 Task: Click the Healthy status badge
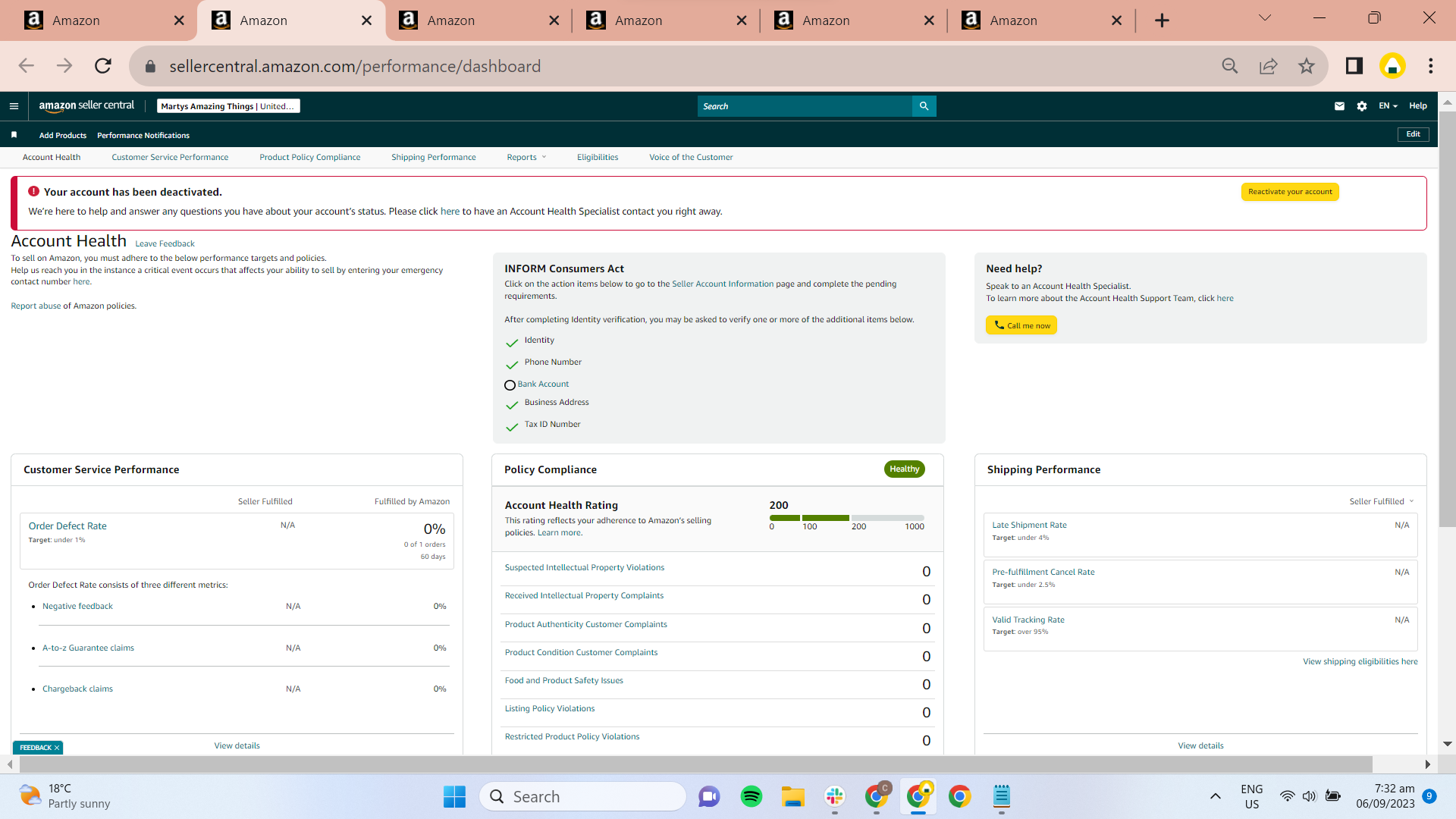click(x=904, y=469)
